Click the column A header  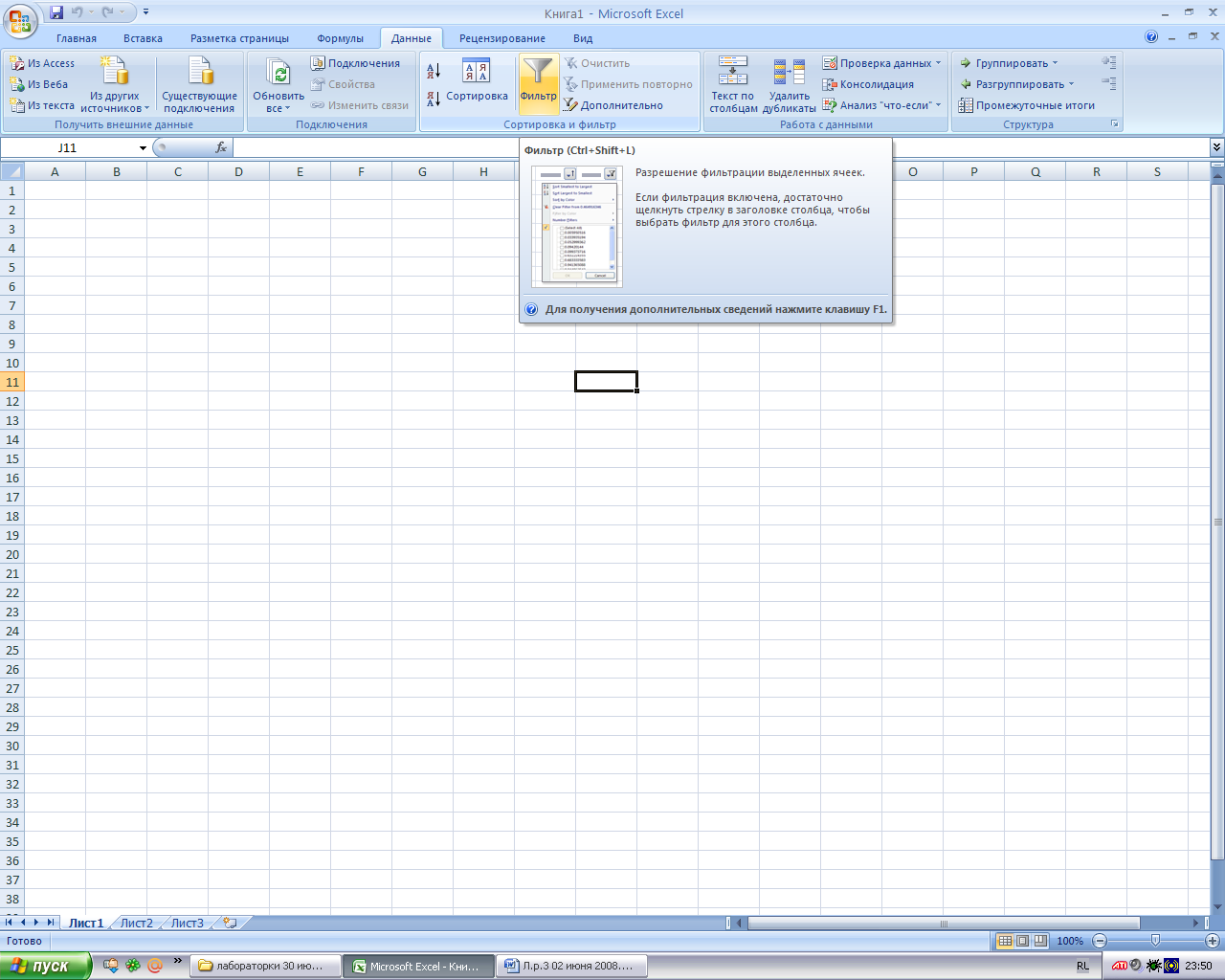click(x=55, y=172)
